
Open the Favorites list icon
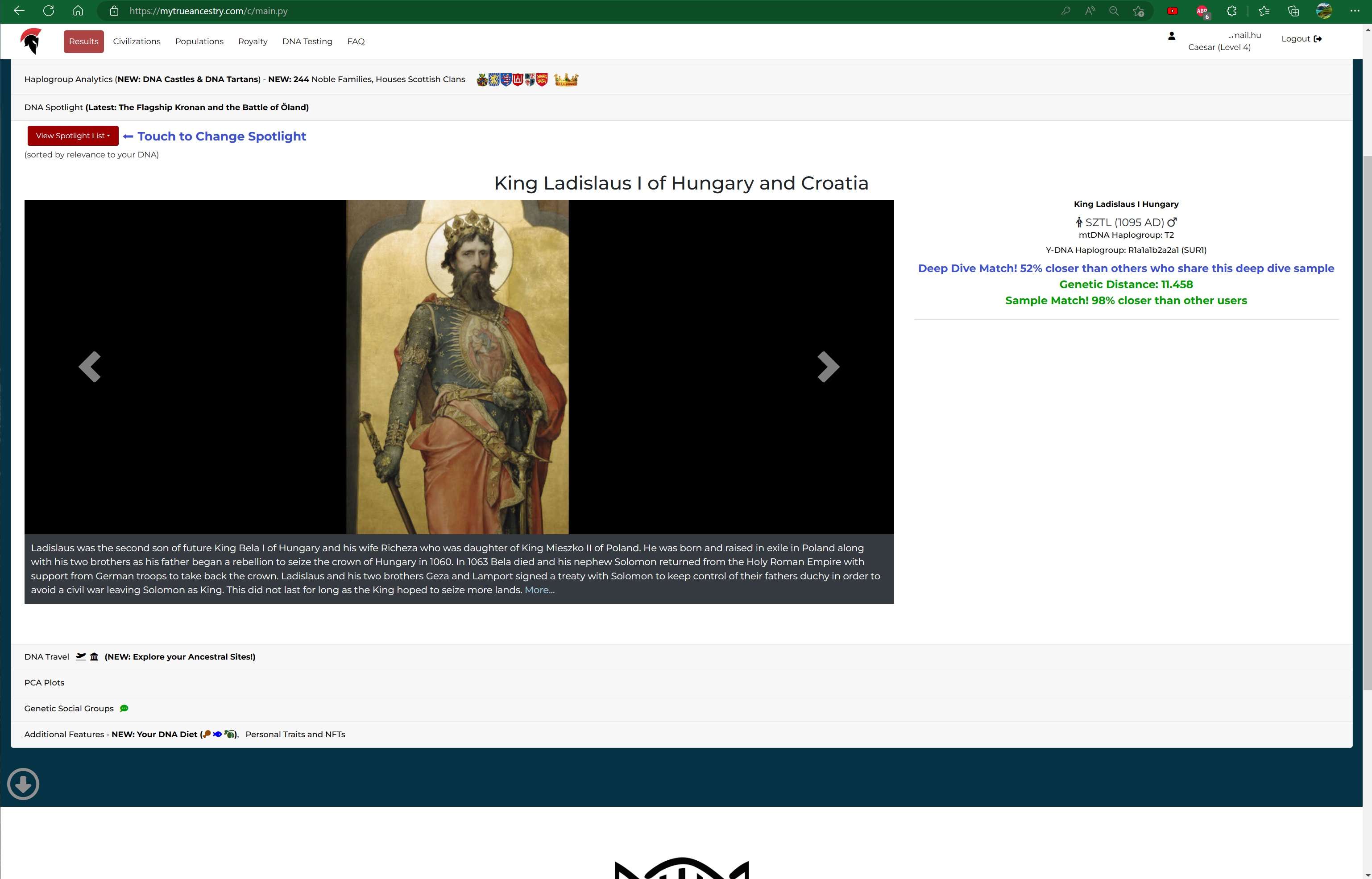pos(1264,11)
